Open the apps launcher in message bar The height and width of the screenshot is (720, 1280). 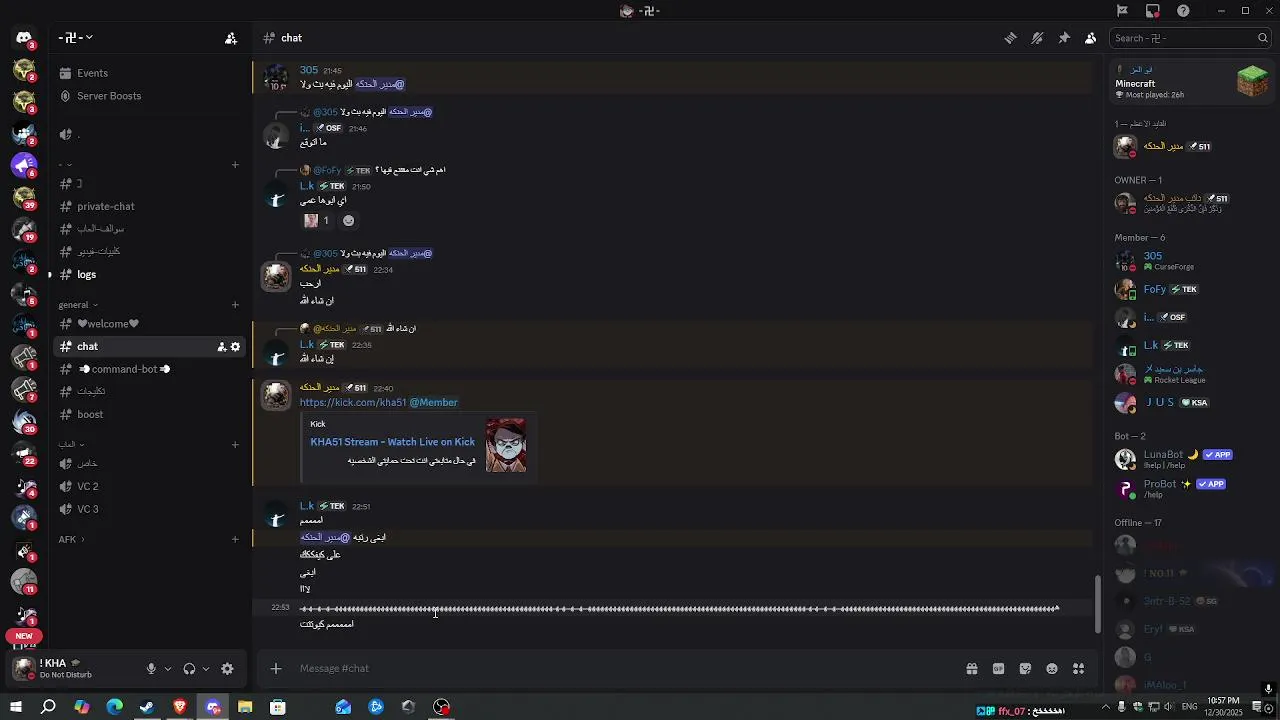1078,668
